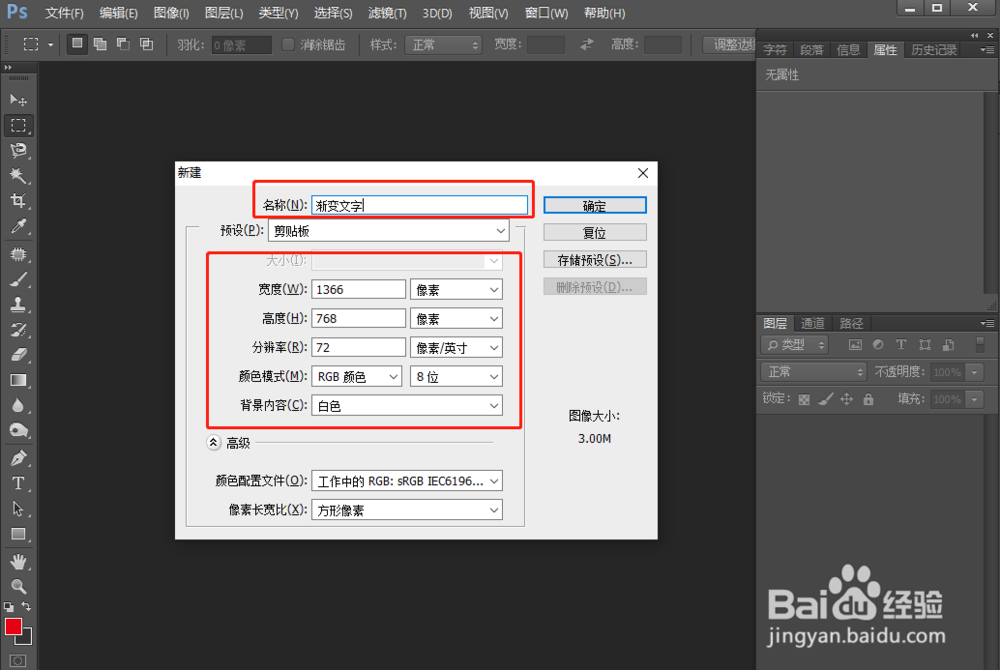
Task: Click the 确定 confirm button
Action: pyautogui.click(x=594, y=204)
